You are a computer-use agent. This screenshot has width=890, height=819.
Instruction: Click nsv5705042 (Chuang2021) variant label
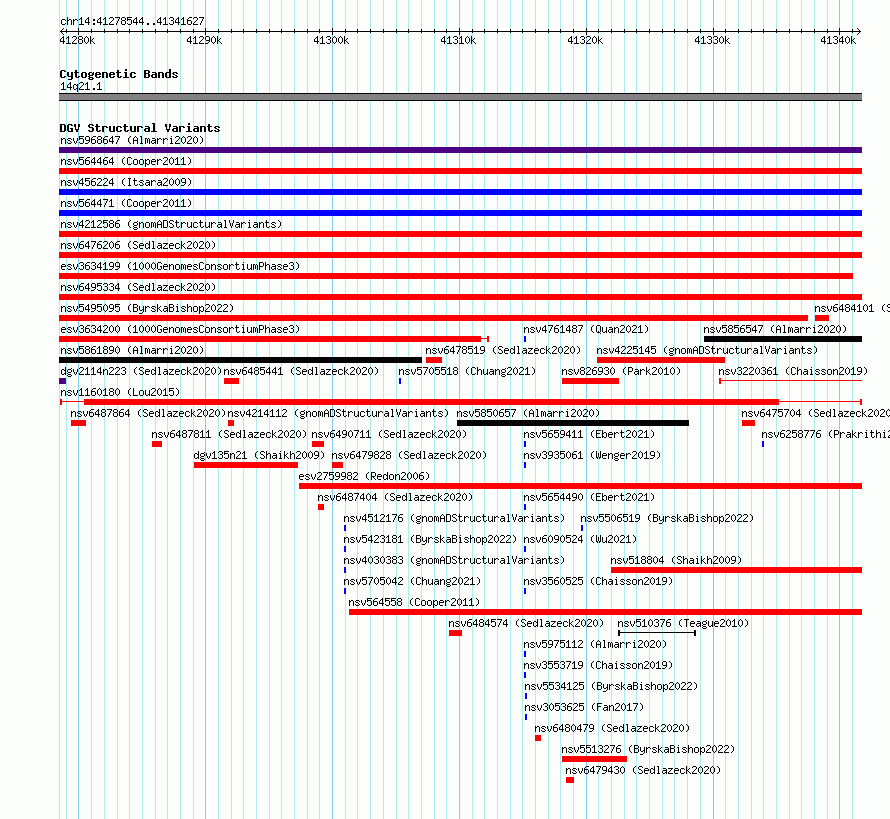[x=412, y=581]
